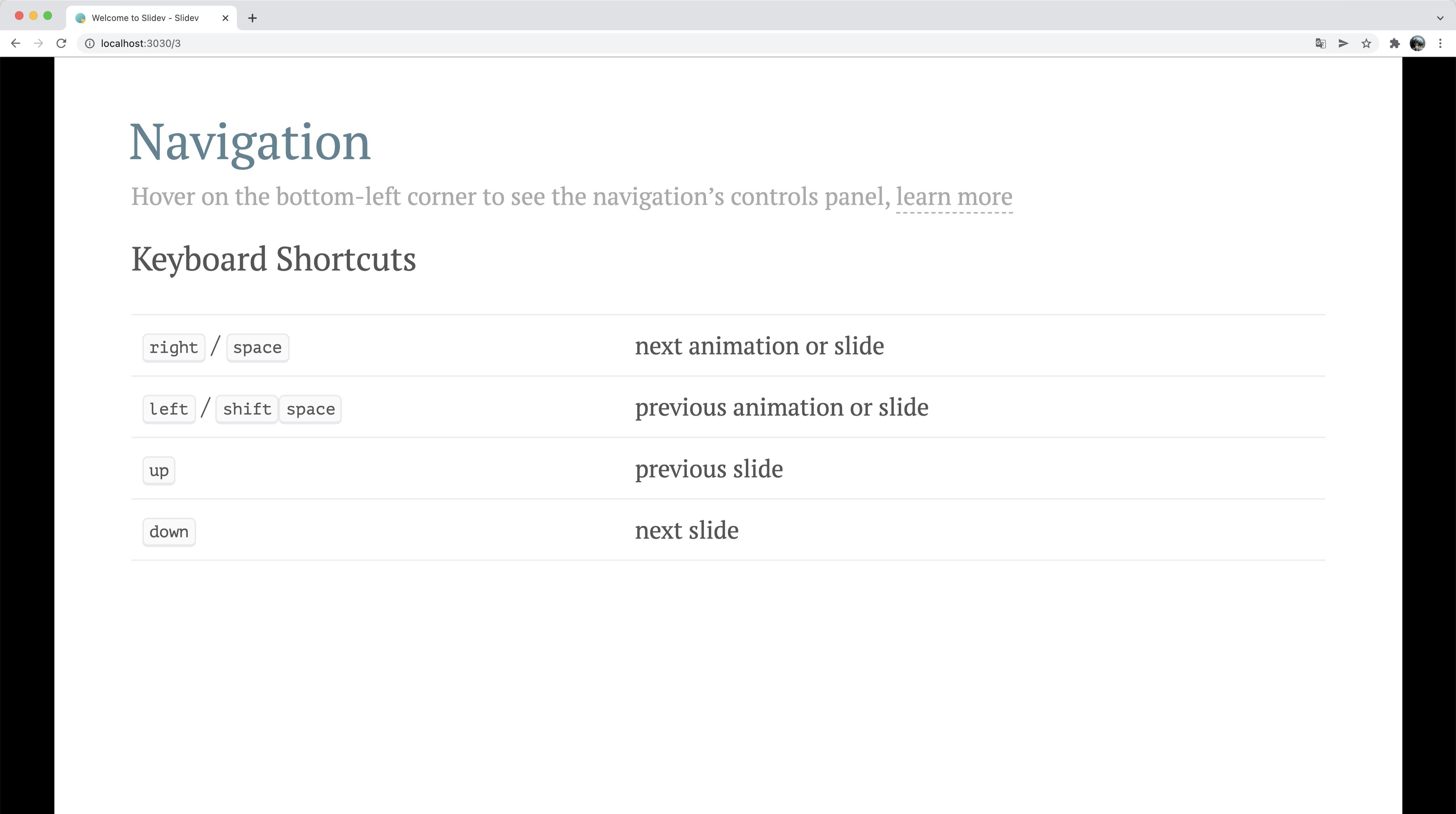Screen dimensions: 1456x814
Task: Open the Google Translate icon
Action: tap(1321, 43)
